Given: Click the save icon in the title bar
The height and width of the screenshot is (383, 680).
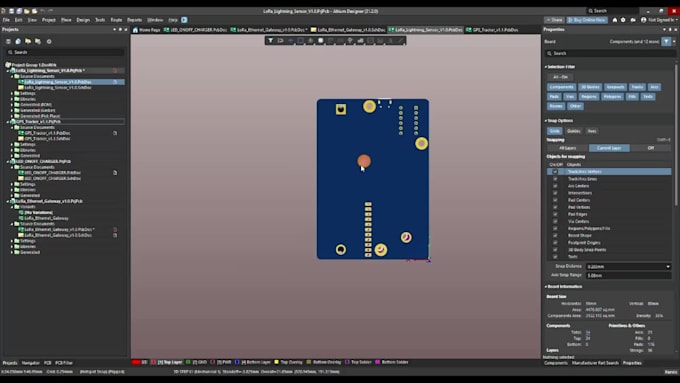Looking at the screenshot, I should [12, 11].
